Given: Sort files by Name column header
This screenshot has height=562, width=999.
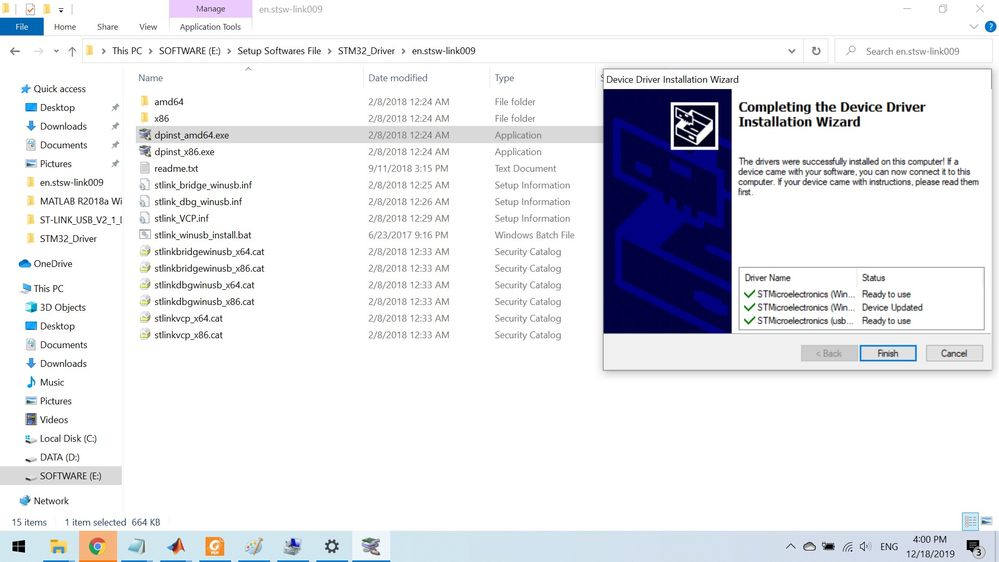Looking at the screenshot, I should coord(151,78).
